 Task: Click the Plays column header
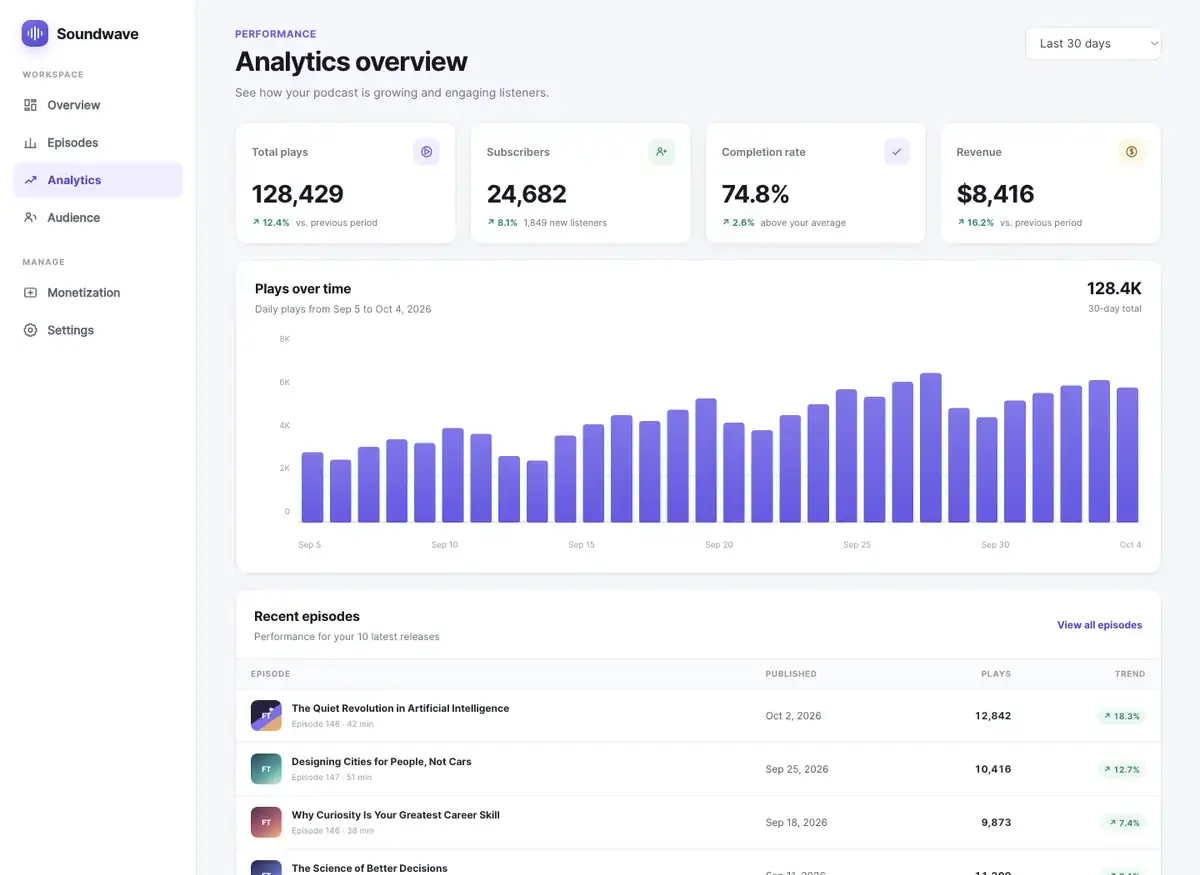pos(996,674)
